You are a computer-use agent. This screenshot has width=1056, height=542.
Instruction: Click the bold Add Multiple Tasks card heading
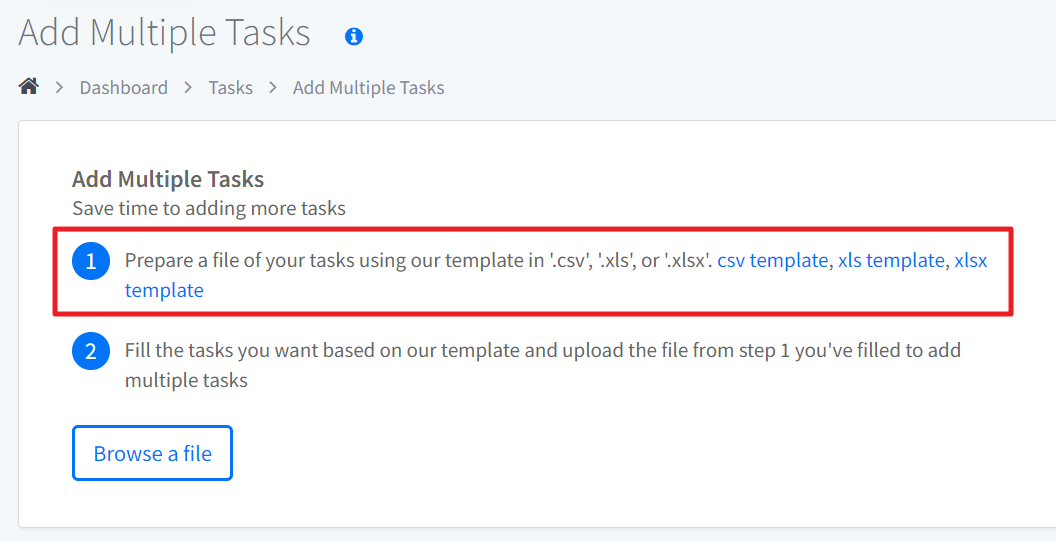point(168,179)
